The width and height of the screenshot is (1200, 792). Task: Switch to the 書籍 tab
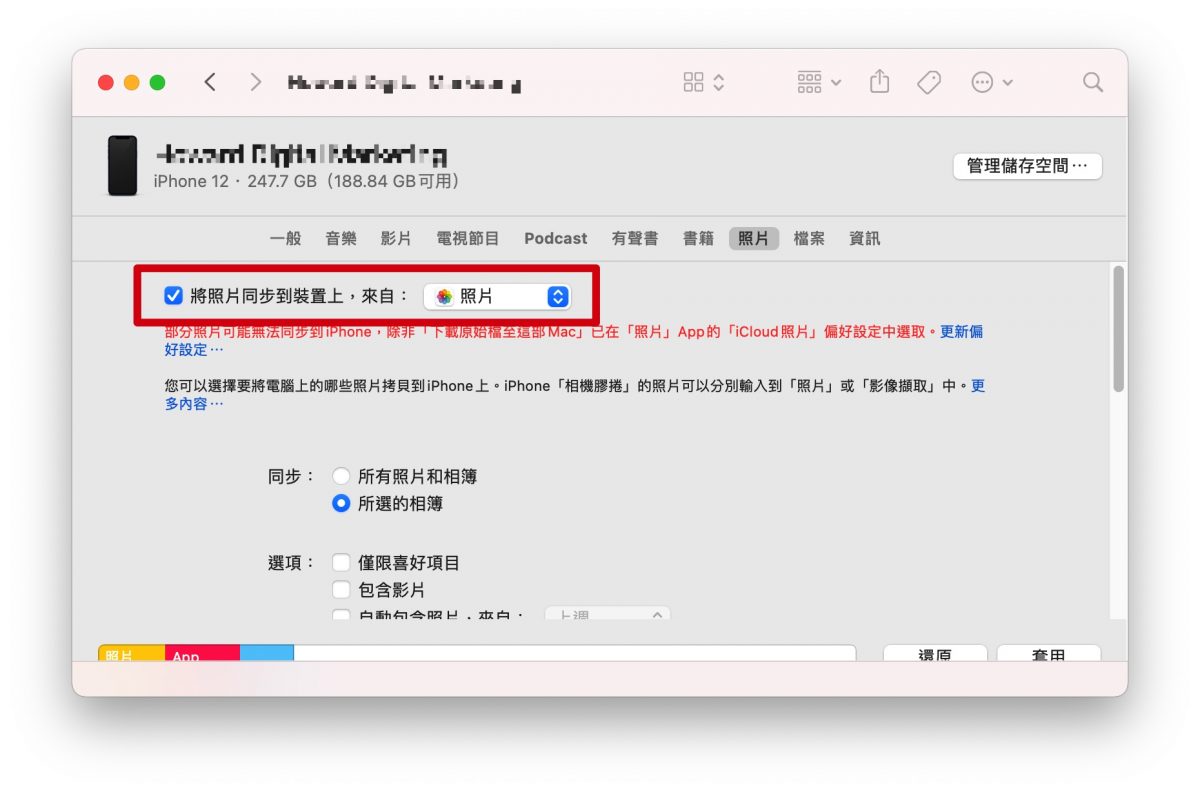point(698,238)
